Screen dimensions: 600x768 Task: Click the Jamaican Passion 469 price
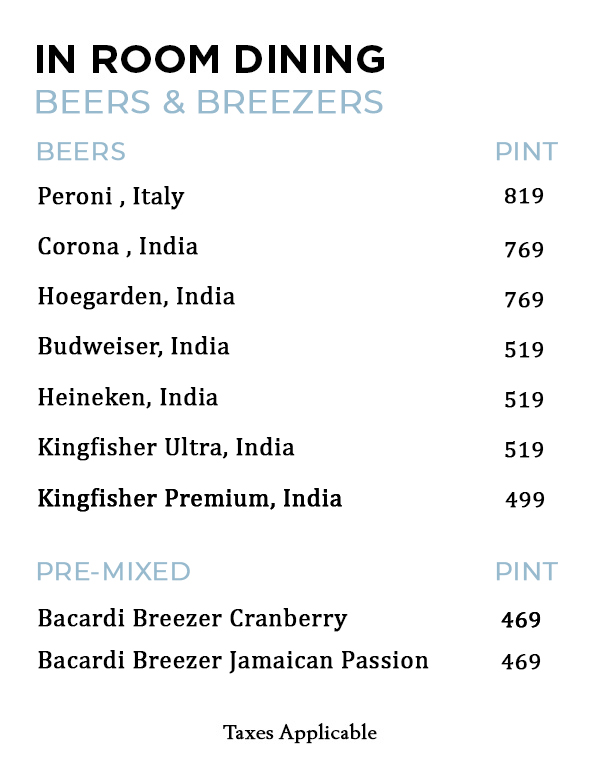[x=521, y=662]
